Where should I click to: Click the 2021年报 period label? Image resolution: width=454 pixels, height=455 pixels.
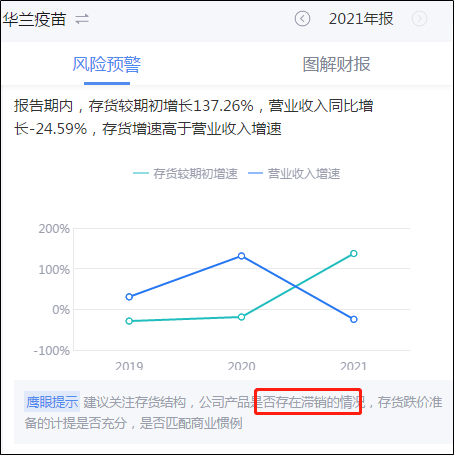coord(361,19)
